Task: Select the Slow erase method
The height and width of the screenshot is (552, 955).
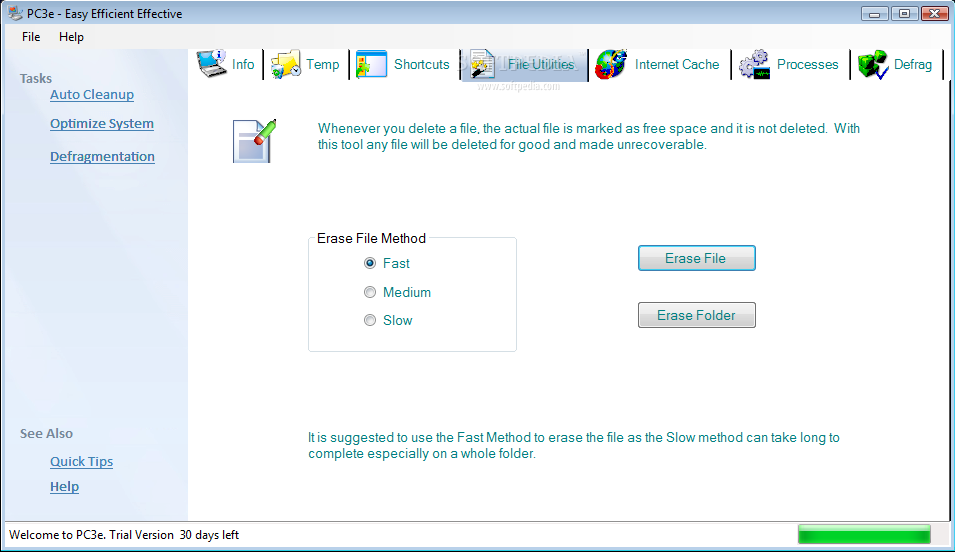Action: tap(370, 320)
